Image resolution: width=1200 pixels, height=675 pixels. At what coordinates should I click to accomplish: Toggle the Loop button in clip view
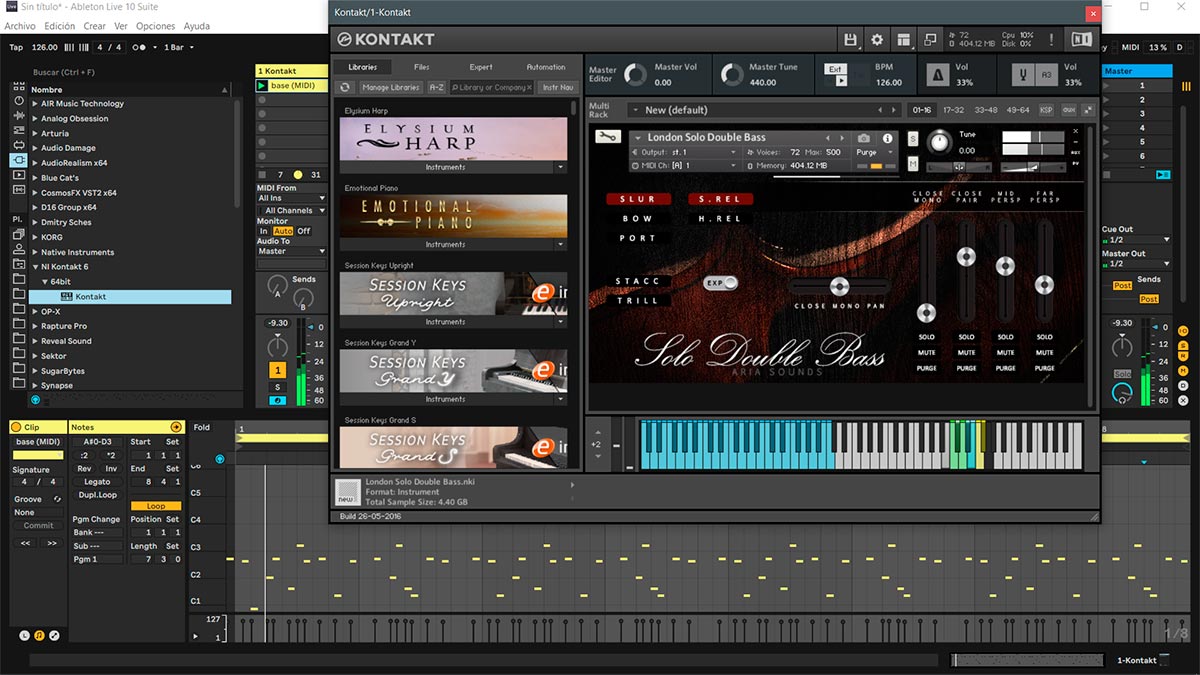[156, 506]
